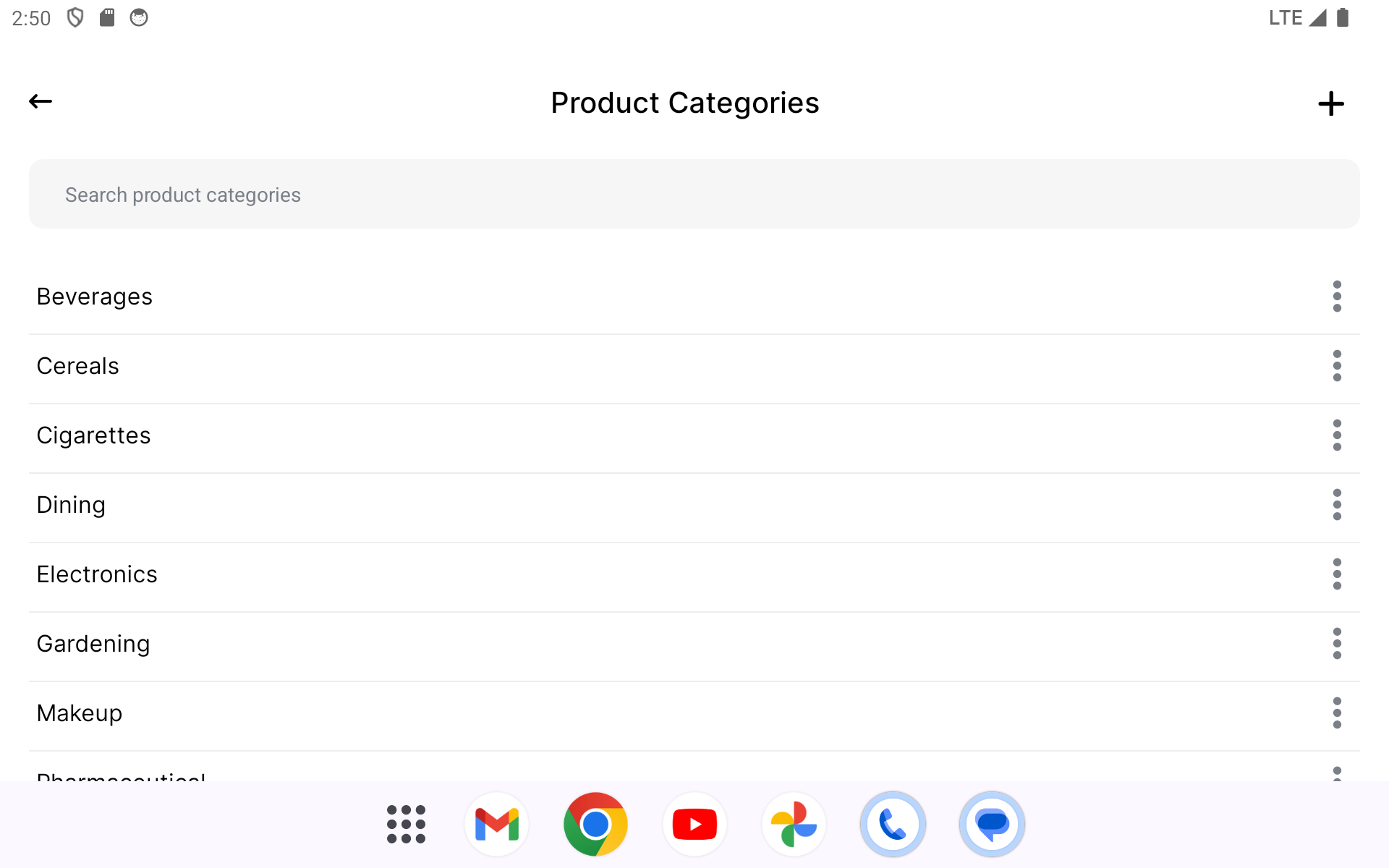Select the Electronics category row
Viewport: 1389px width, 868px height.
point(97,574)
